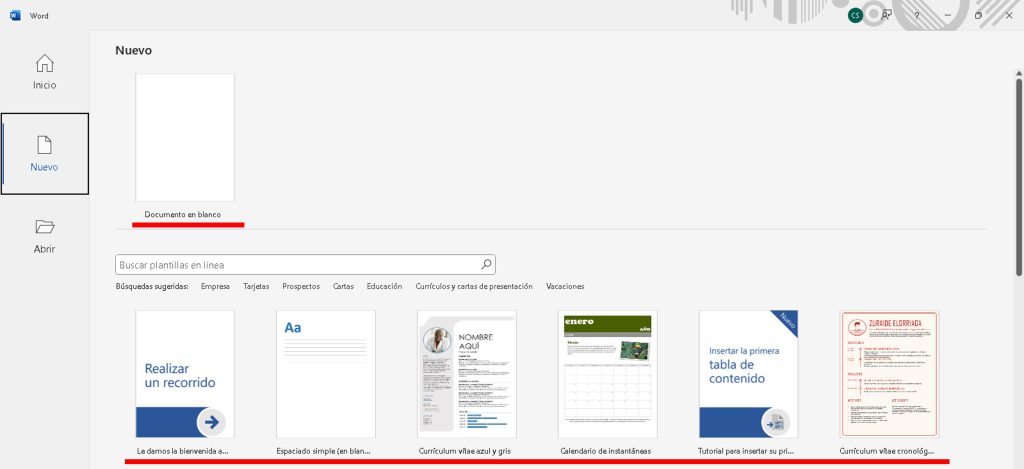
Task: Open Insertar la primera tabla de contenido tutorial
Action: click(x=748, y=373)
